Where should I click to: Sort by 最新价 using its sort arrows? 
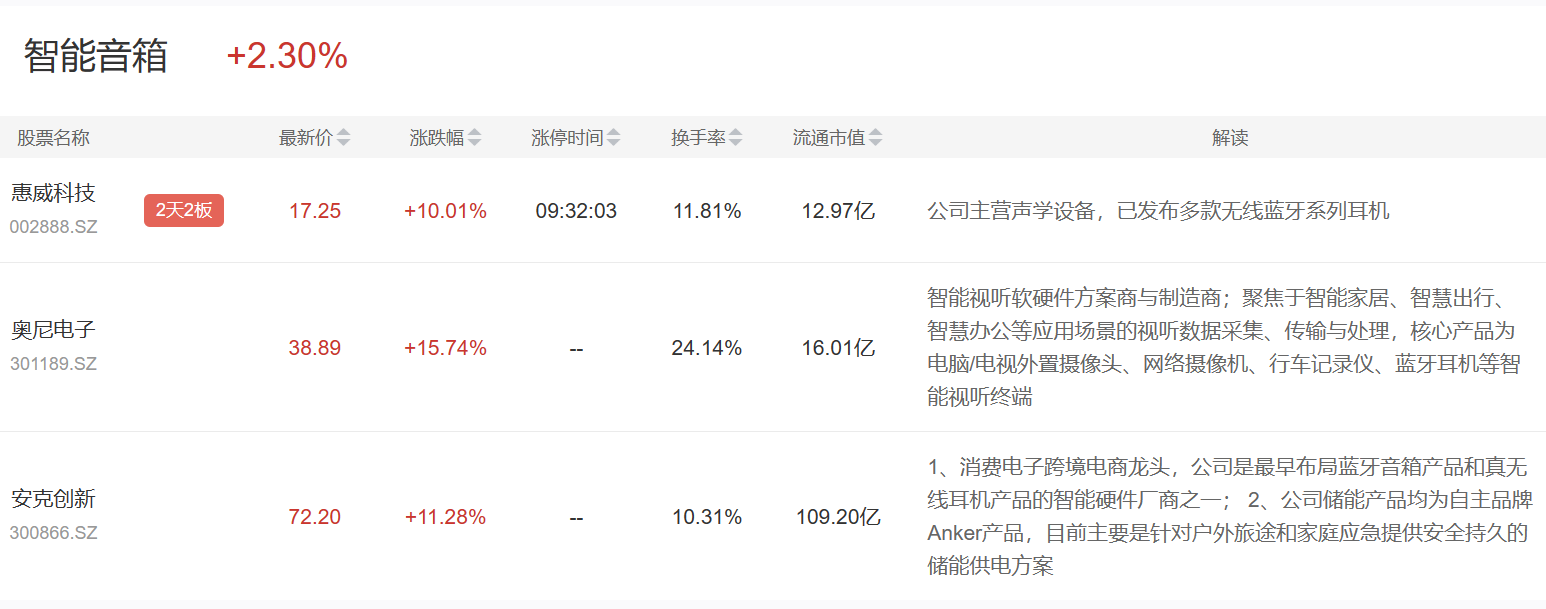[343, 138]
